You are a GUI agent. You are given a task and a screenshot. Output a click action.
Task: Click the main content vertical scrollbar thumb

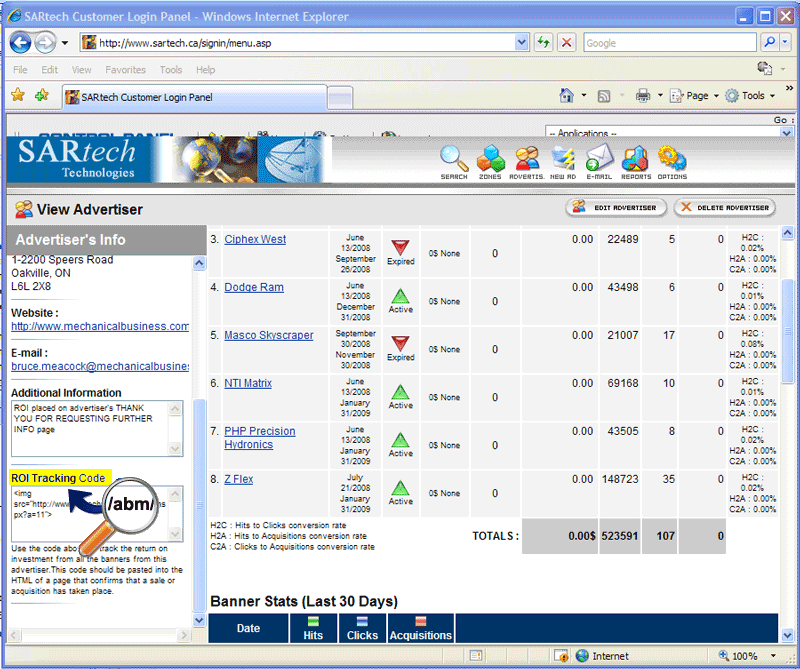787,331
